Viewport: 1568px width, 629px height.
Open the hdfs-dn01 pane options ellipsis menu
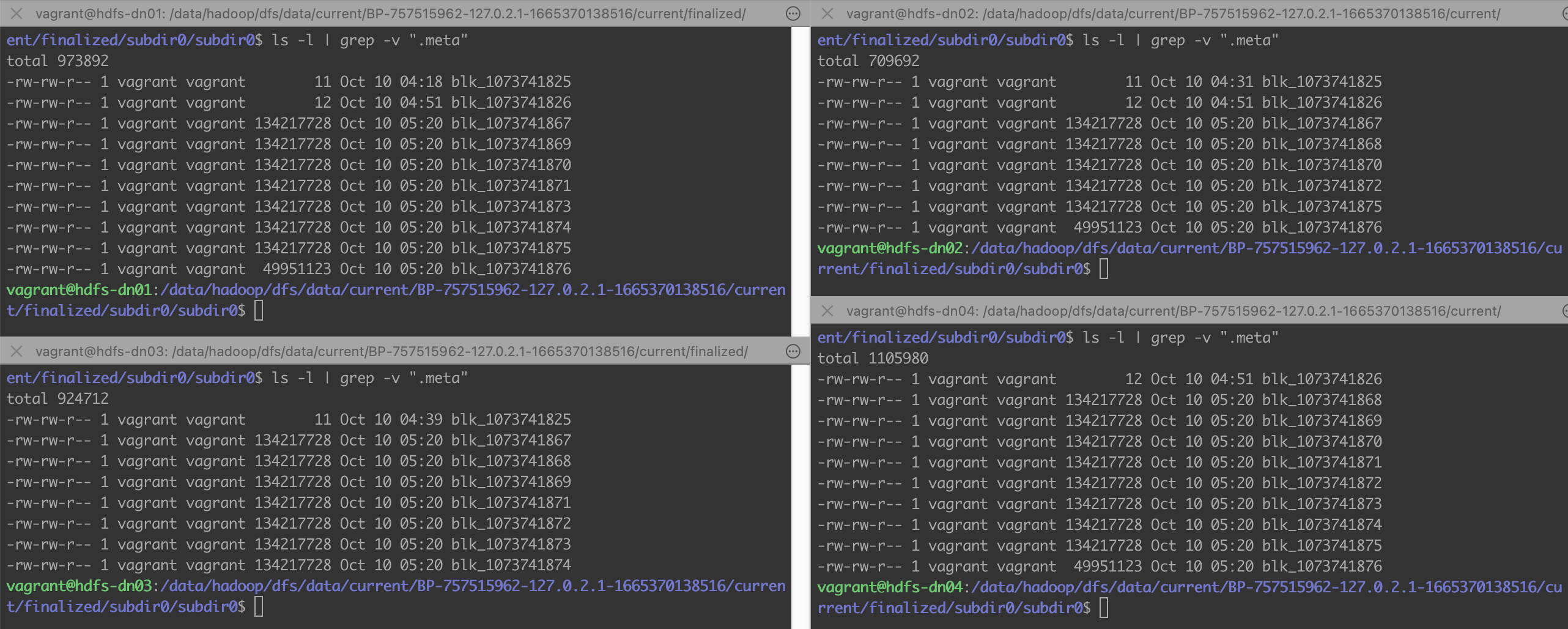point(793,13)
